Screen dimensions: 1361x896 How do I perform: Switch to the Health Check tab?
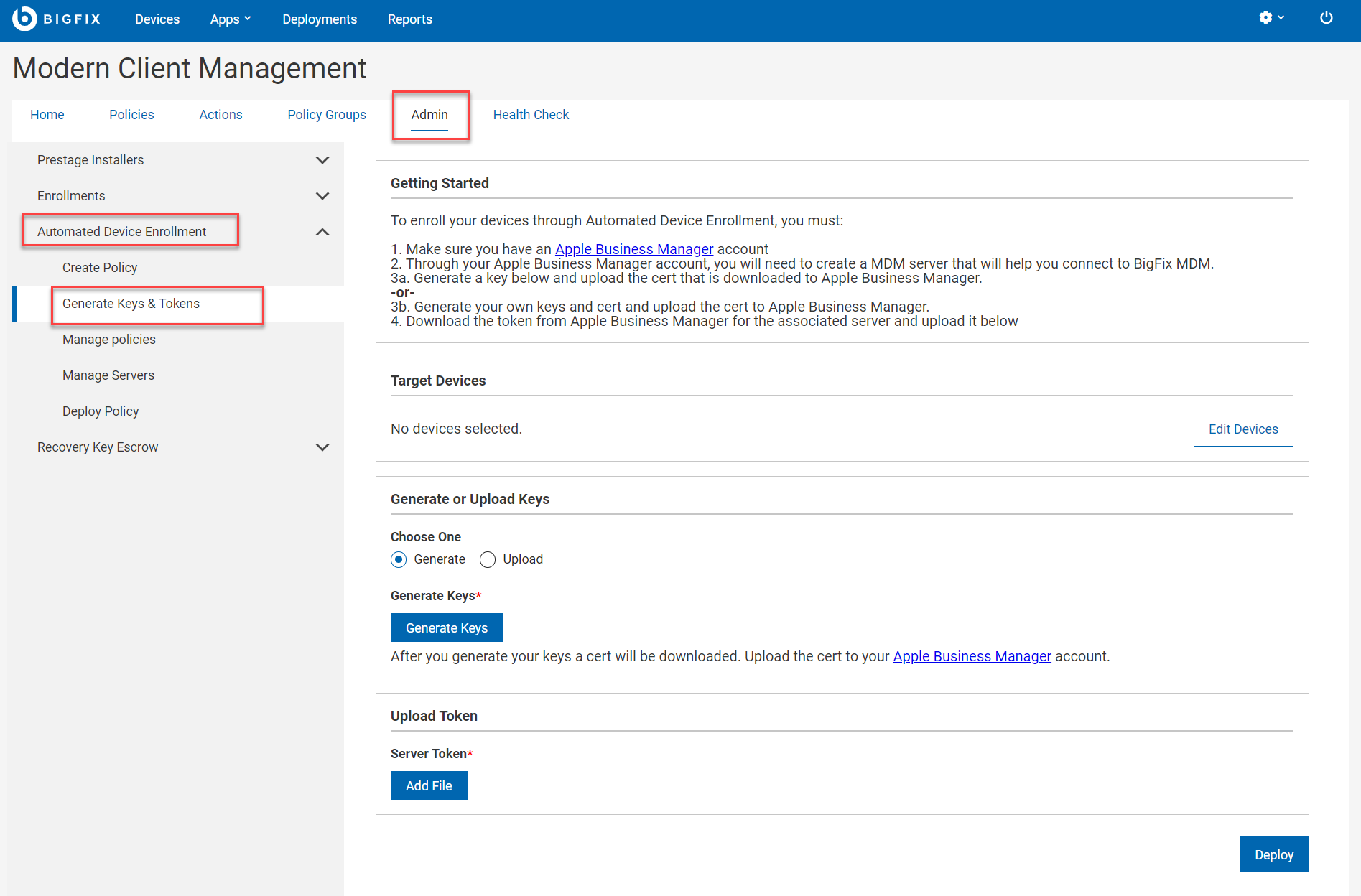tap(530, 115)
